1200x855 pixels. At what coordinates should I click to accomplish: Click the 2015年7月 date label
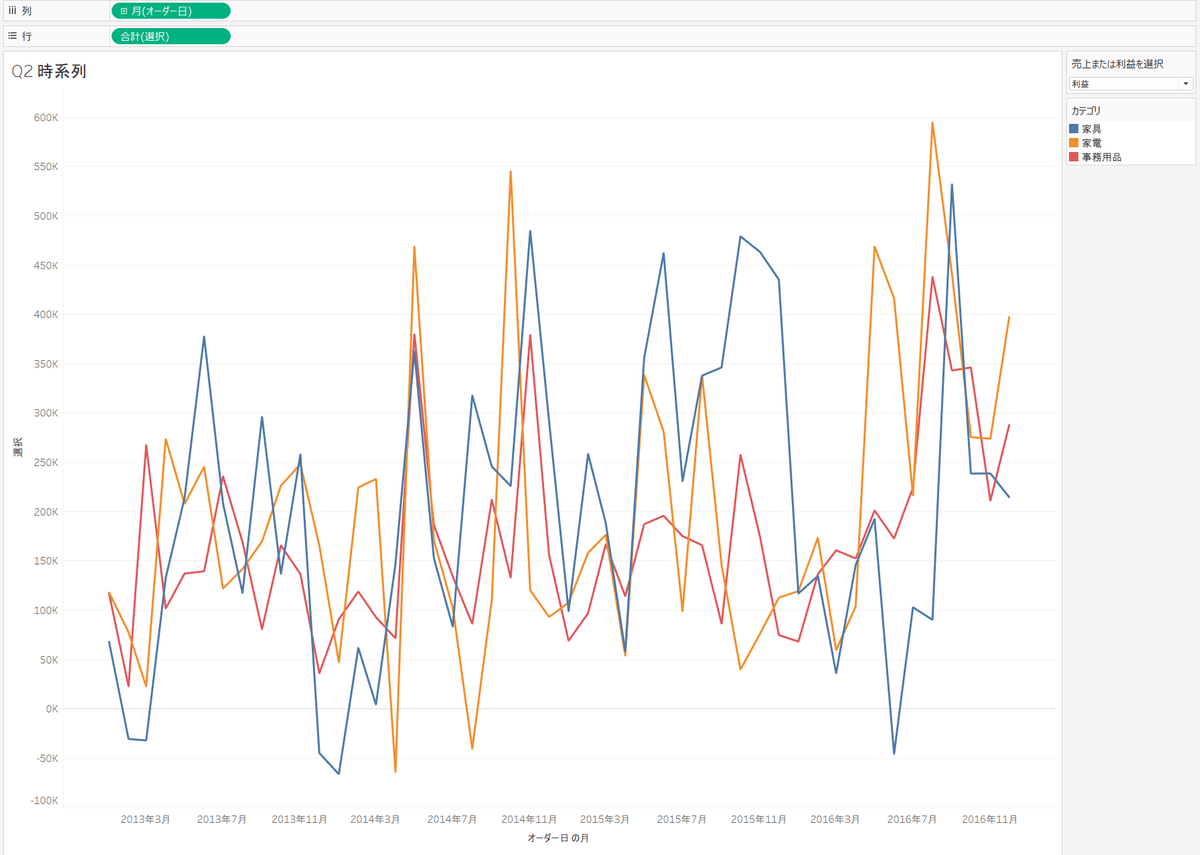(682, 819)
